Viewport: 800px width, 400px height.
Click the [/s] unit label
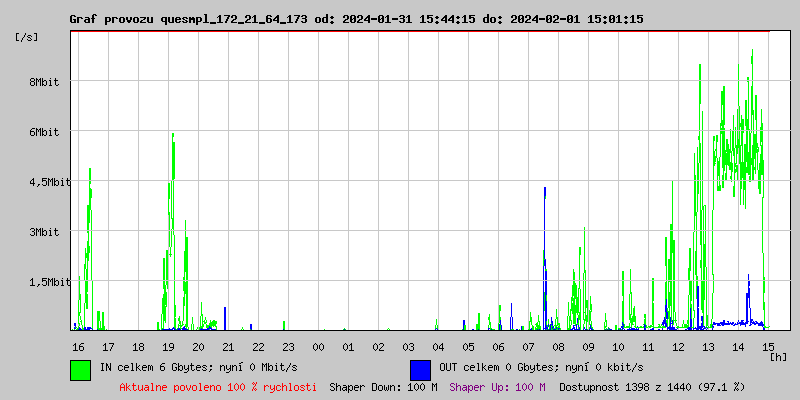tap(27, 37)
